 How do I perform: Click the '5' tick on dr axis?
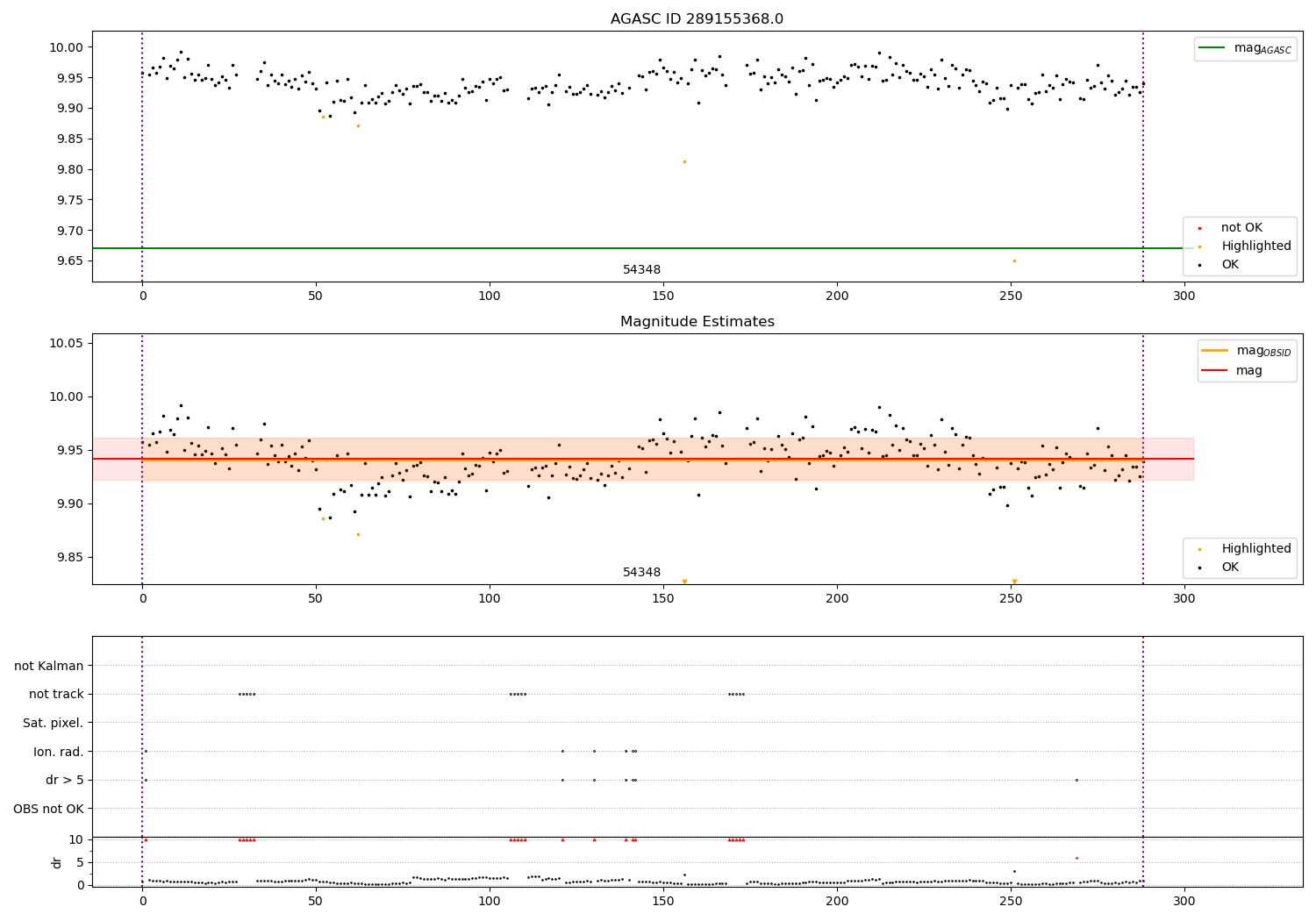point(81,862)
